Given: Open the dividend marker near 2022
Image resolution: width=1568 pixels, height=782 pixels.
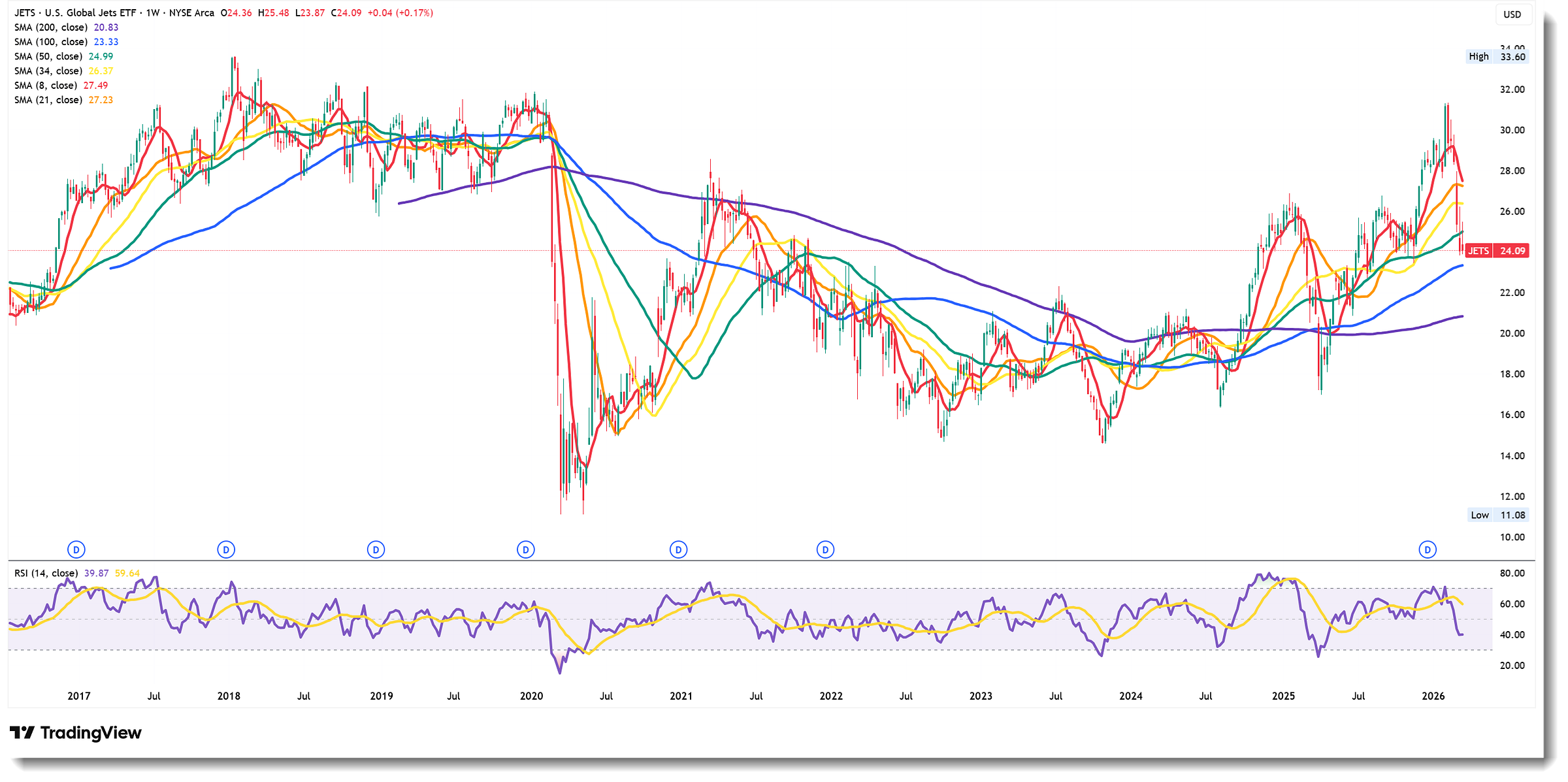Looking at the screenshot, I should click(826, 550).
